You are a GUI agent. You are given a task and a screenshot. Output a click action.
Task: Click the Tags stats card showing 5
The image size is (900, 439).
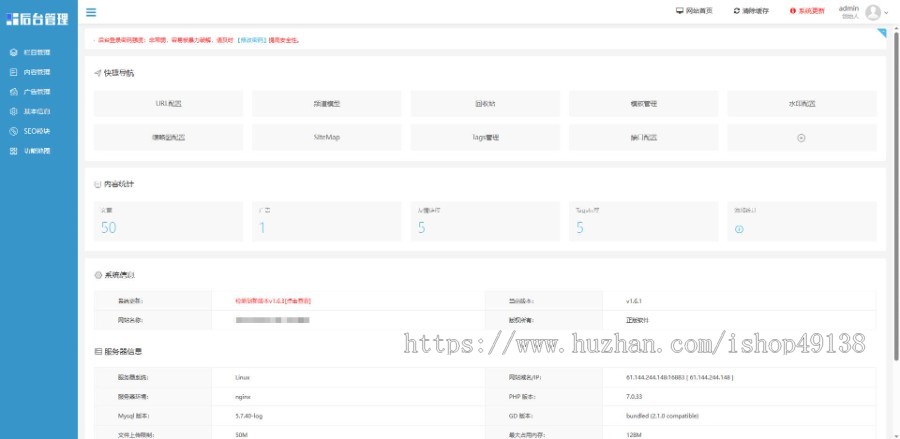point(643,222)
